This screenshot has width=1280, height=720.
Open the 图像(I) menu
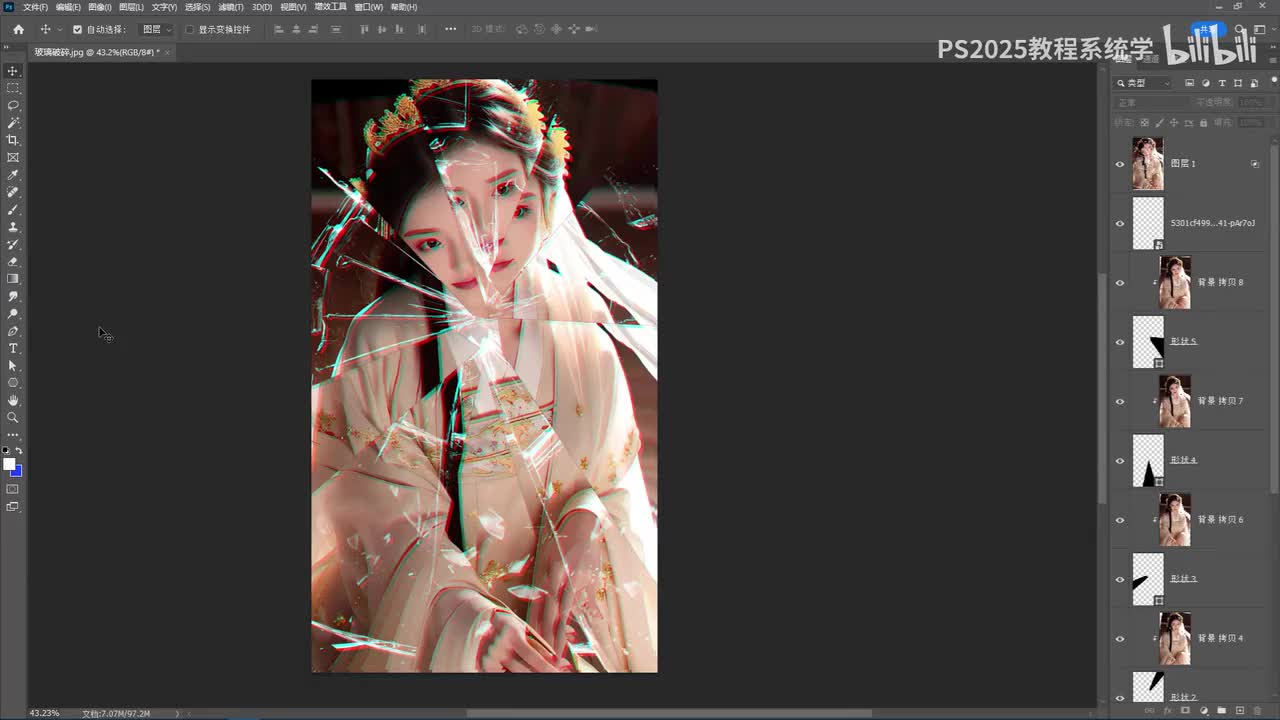pos(100,7)
